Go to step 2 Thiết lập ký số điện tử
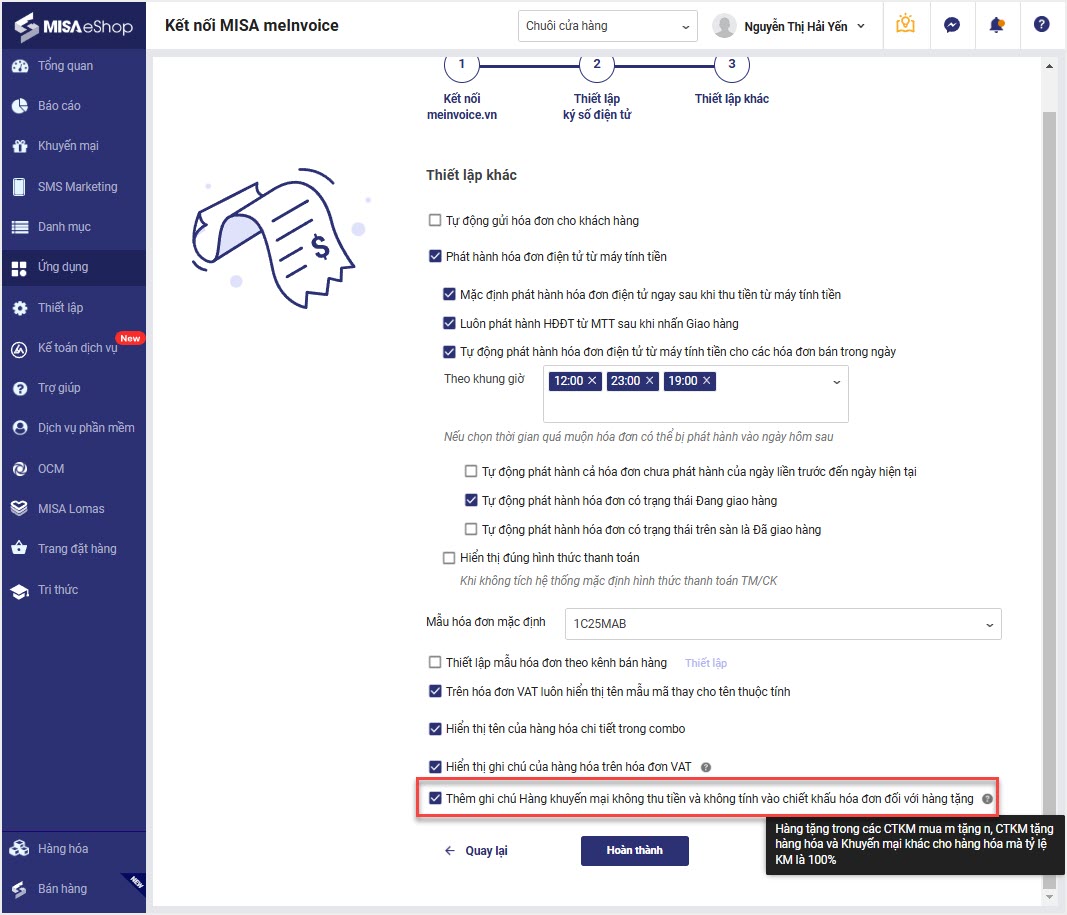This screenshot has width=1067, height=915. (597, 66)
